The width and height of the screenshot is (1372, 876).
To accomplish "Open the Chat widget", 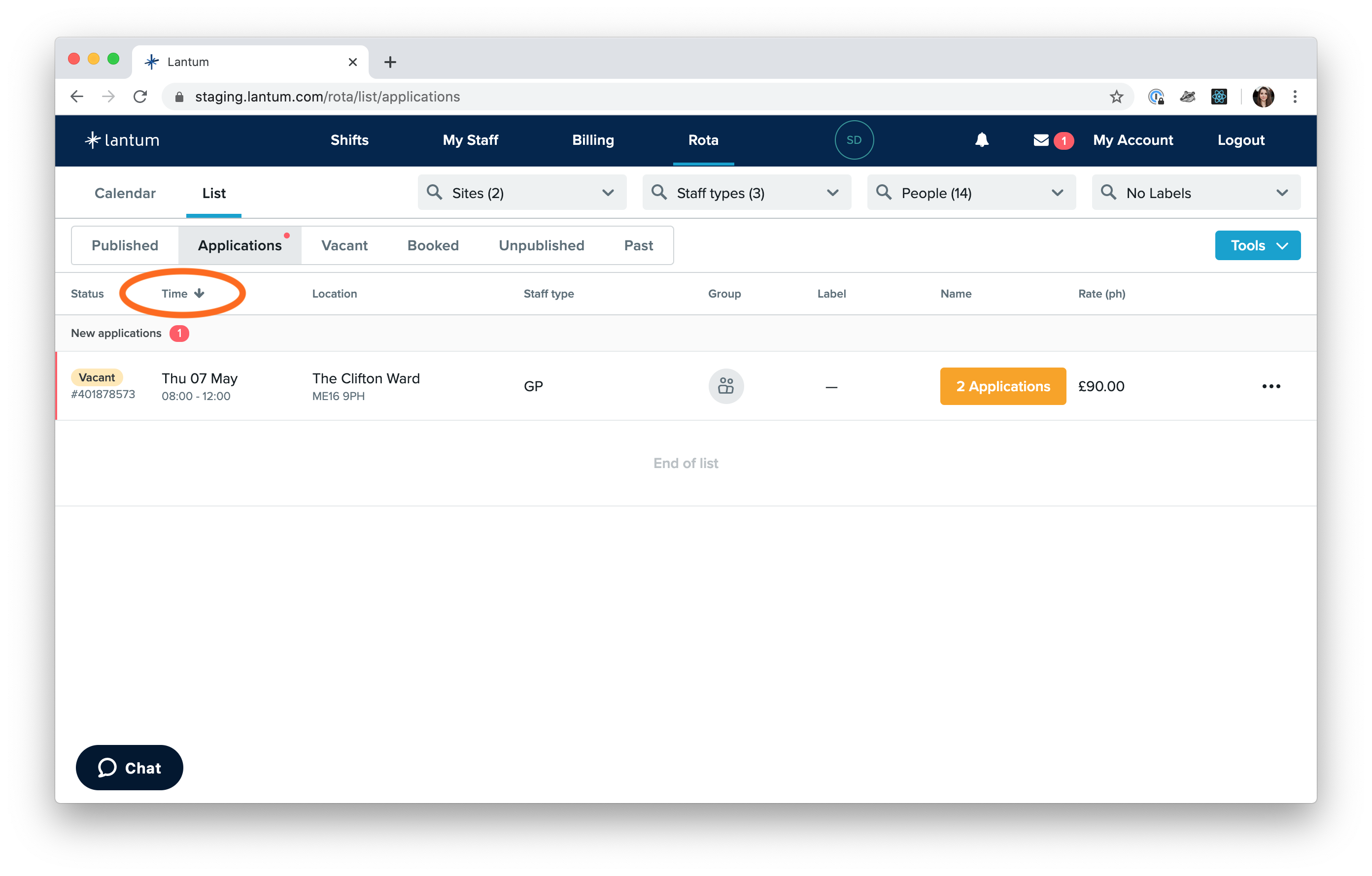I will pos(129,768).
